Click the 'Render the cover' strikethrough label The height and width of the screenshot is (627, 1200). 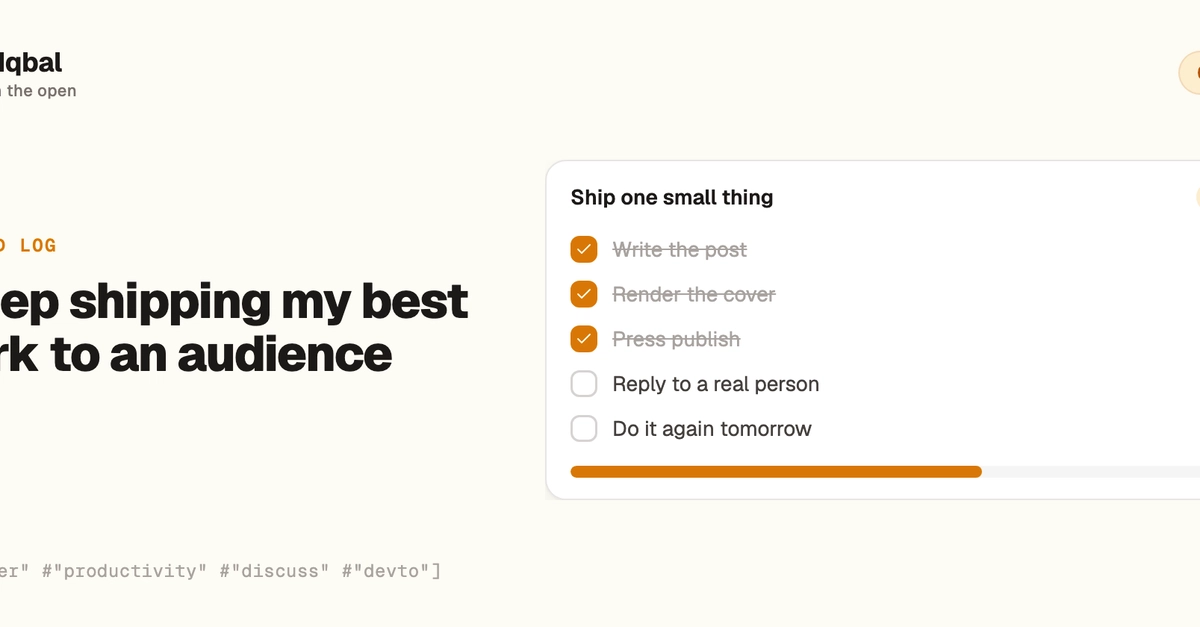[x=694, y=295]
